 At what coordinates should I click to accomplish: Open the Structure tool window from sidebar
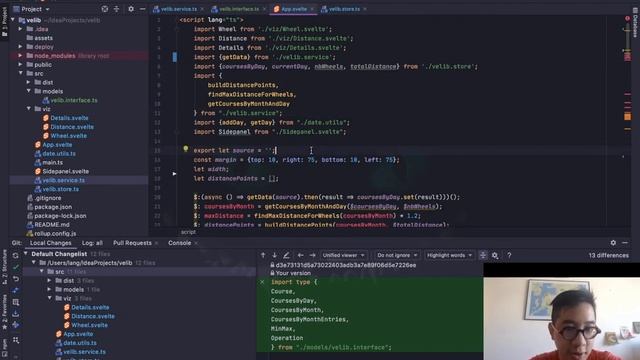pyautogui.click(x=4, y=266)
